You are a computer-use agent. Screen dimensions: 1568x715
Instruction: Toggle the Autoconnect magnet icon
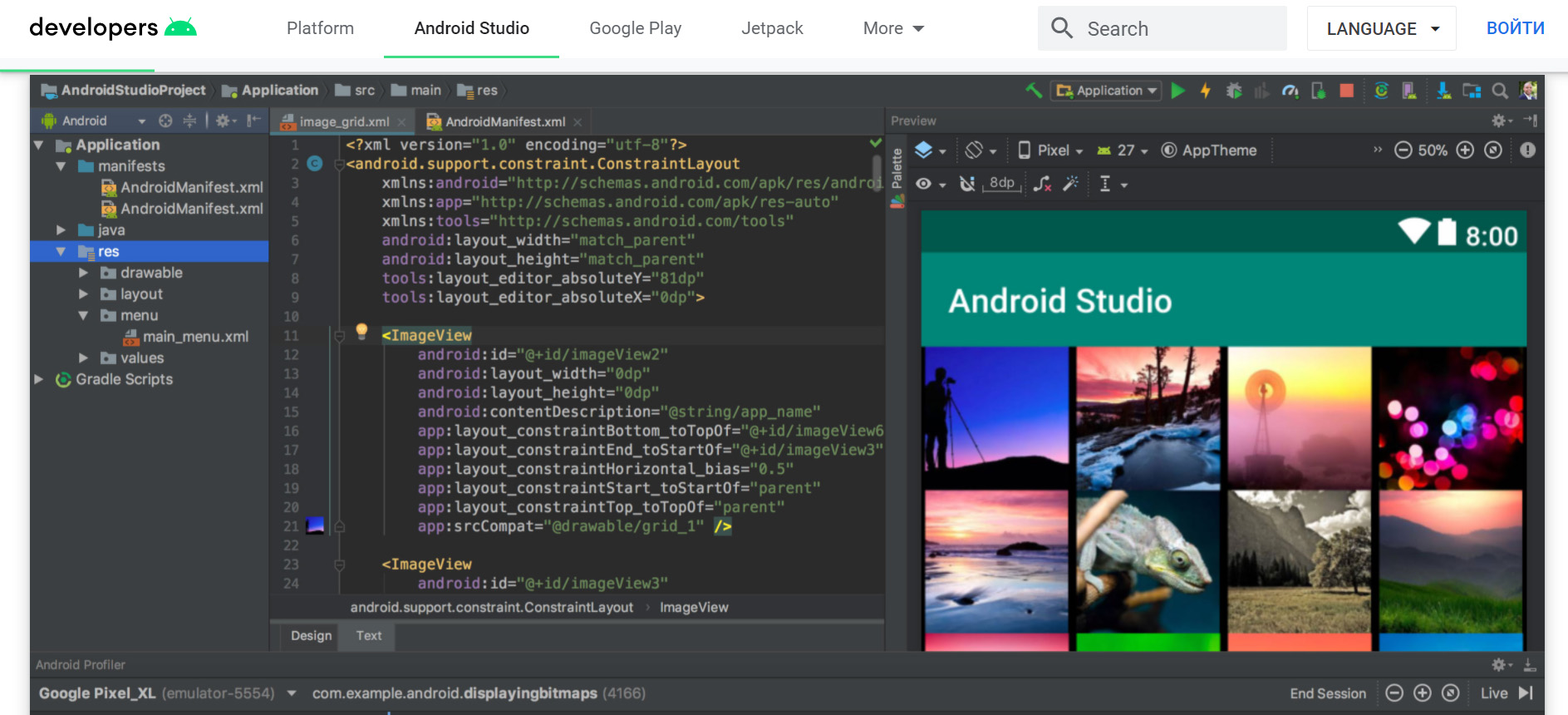point(967,183)
